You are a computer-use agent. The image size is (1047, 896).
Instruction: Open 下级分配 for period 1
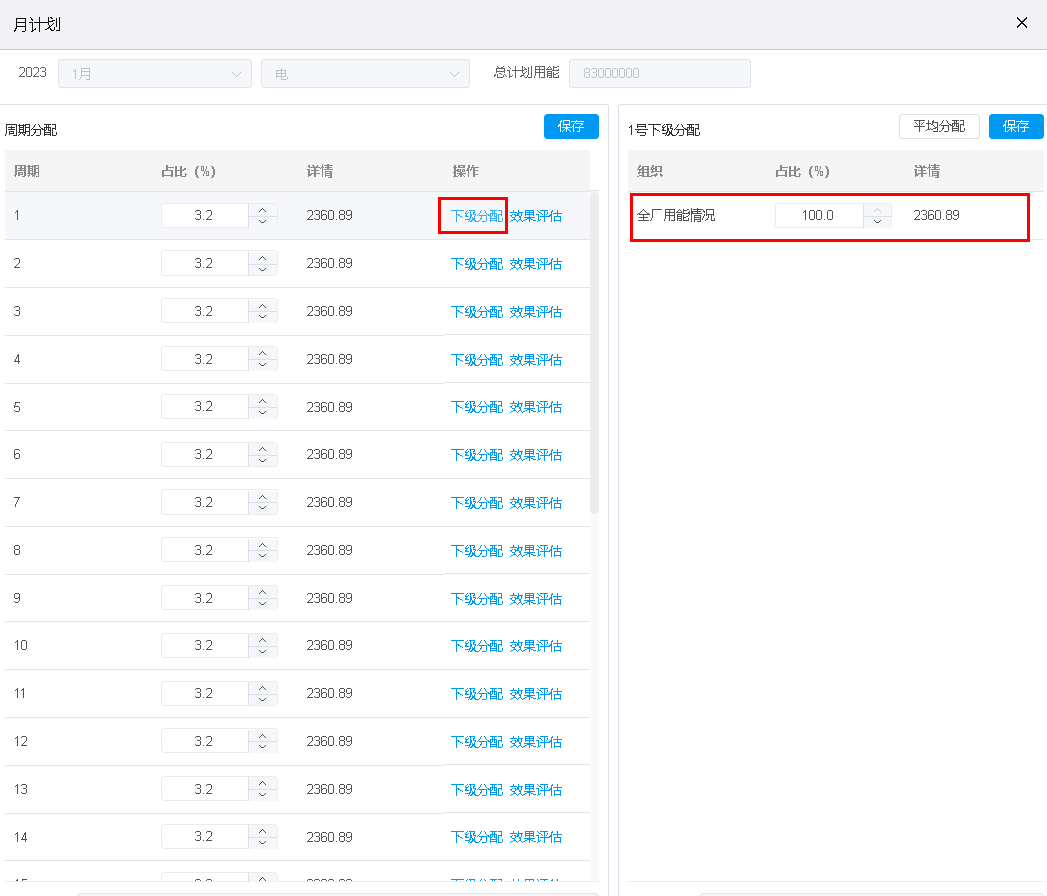pos(476,216)
